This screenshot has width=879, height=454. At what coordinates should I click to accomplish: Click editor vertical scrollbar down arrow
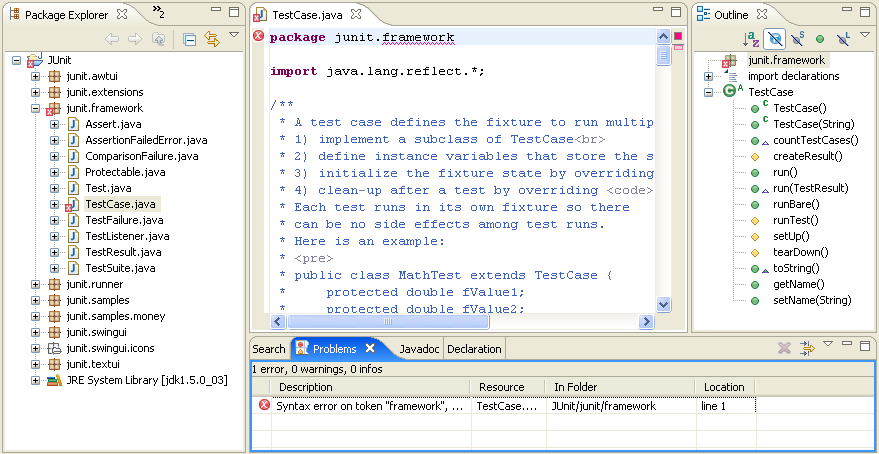(x=664, y=304)
